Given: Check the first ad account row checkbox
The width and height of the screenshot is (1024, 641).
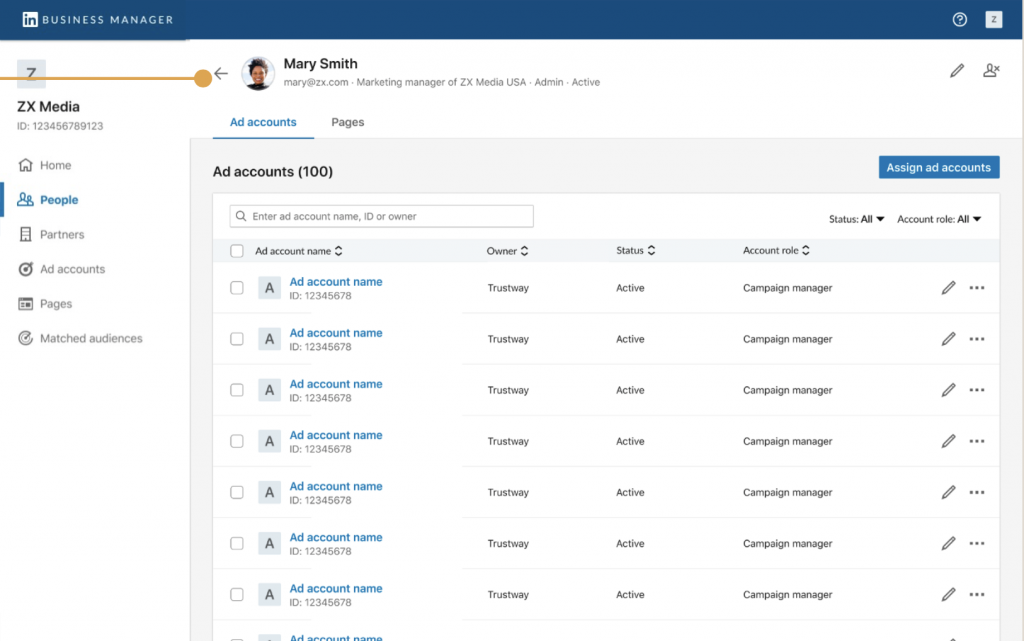Looking at the screenshot, I should (x=237, y=288).
